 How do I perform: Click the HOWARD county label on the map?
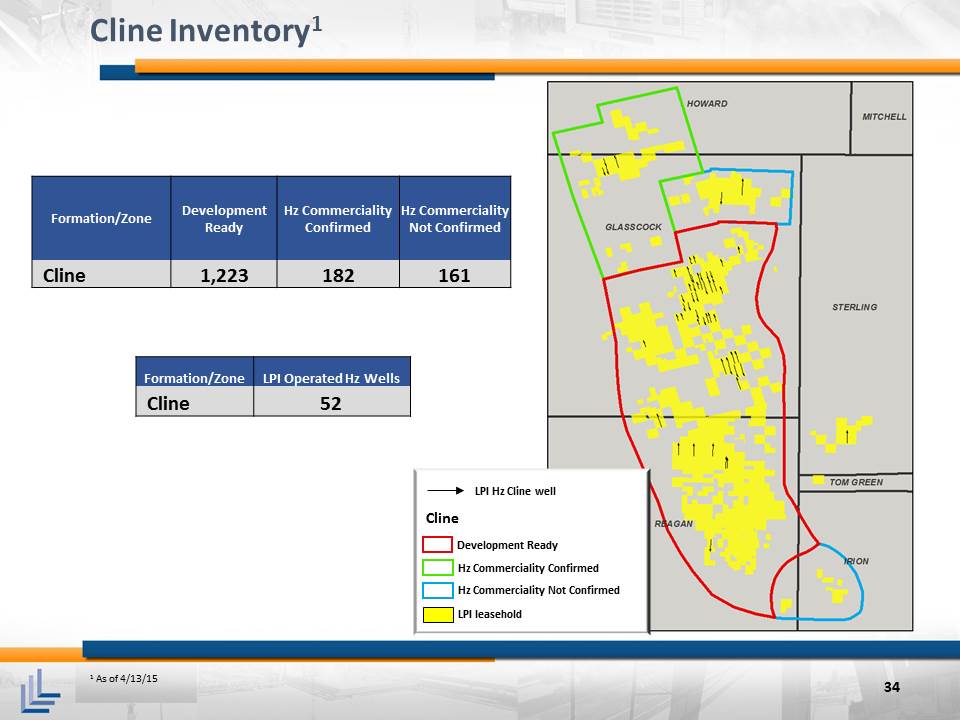707,103
